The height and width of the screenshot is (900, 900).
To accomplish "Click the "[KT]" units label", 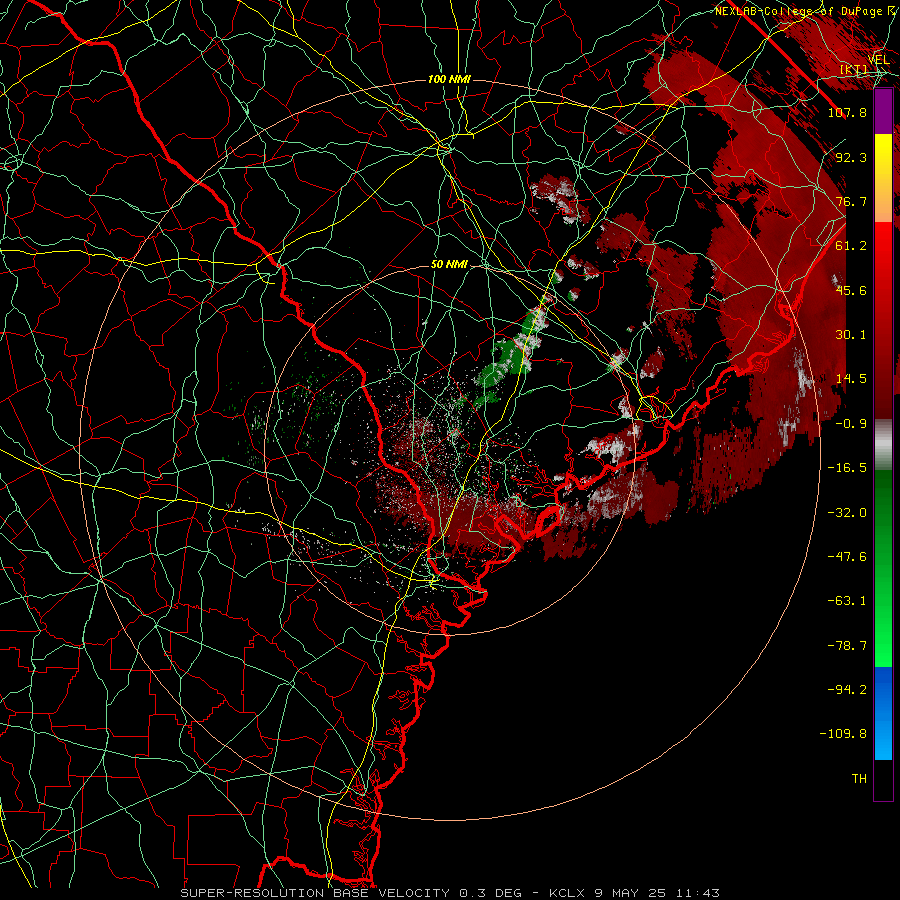I will [854, 70].
